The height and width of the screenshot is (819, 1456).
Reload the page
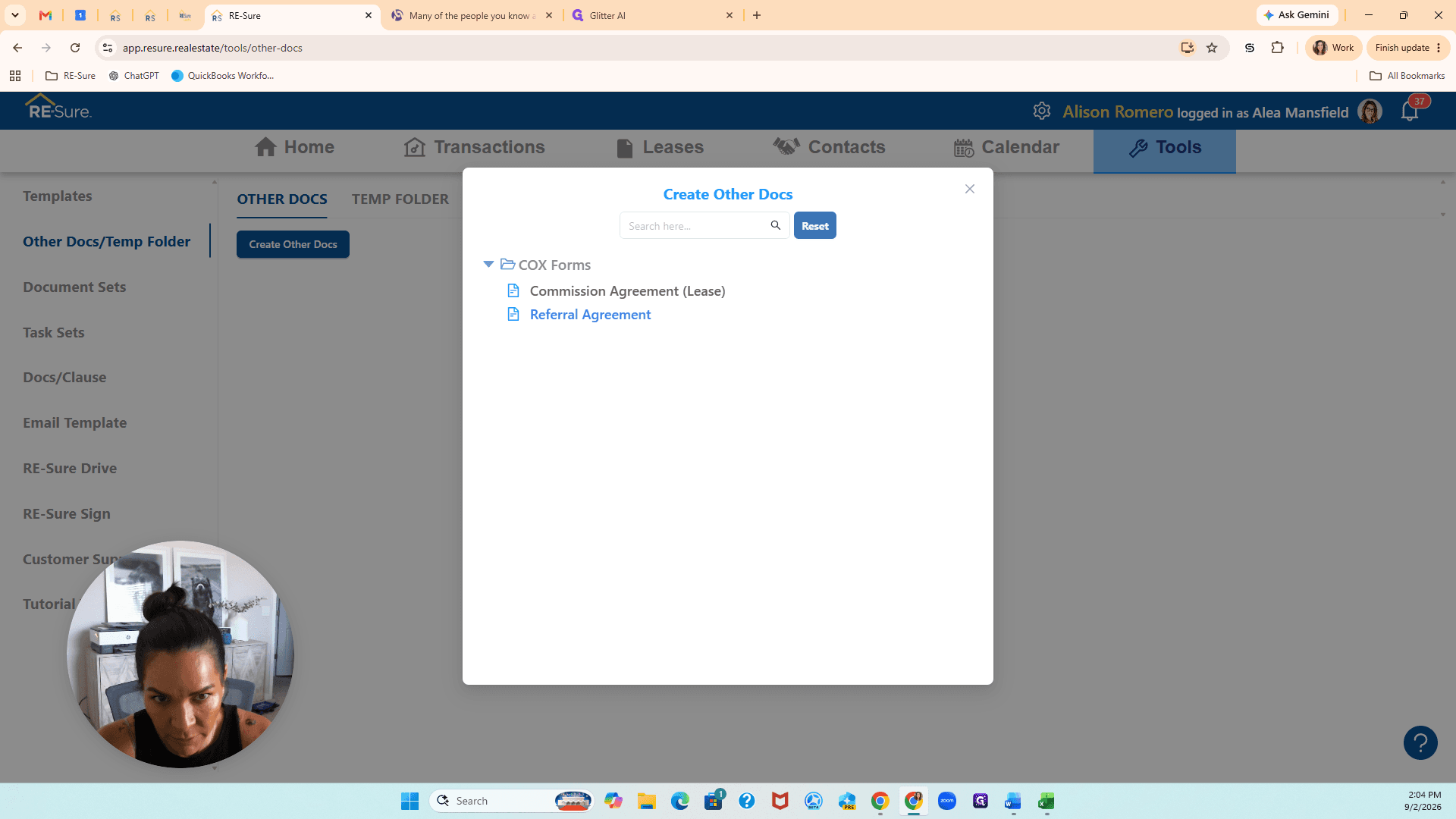[x=75, y=48]
